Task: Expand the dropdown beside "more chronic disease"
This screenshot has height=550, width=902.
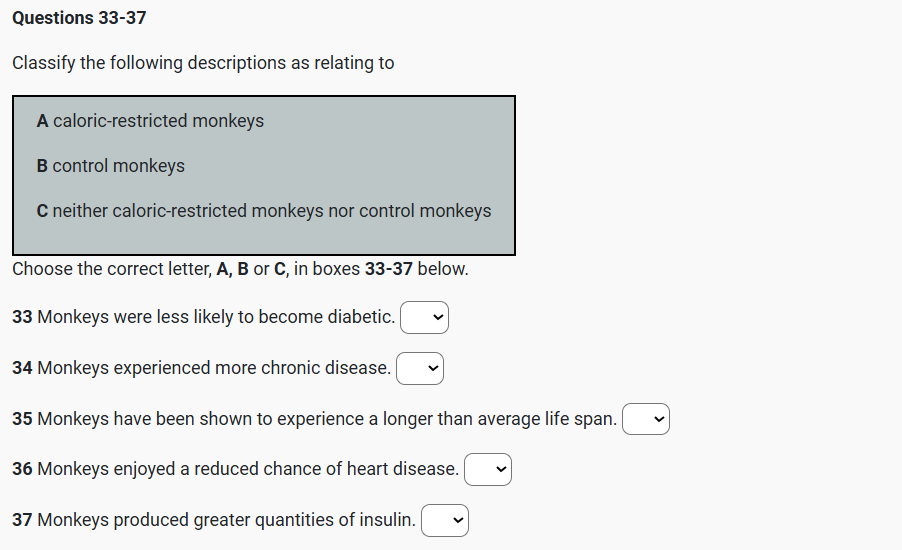Action: coord(420,369)
